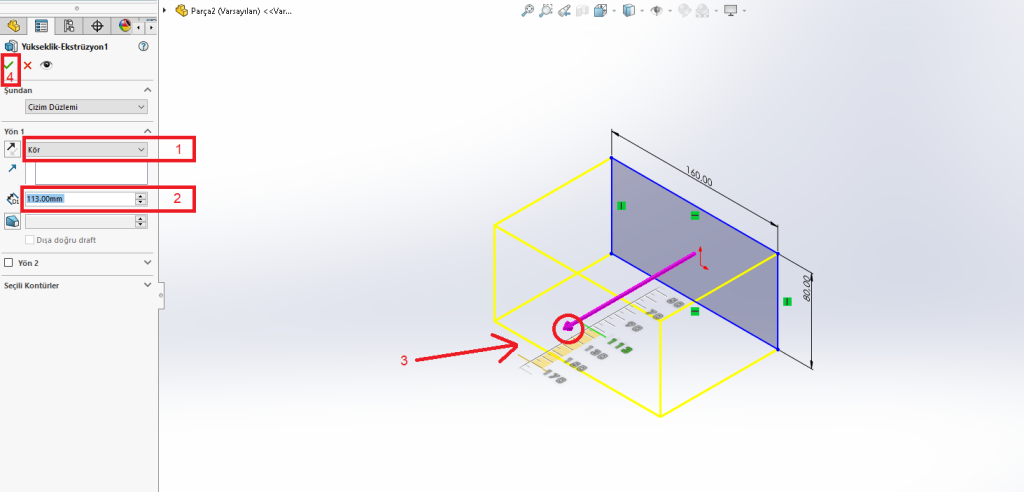
Task: Open the view settings monitor icon
Action: coord(731,11)
